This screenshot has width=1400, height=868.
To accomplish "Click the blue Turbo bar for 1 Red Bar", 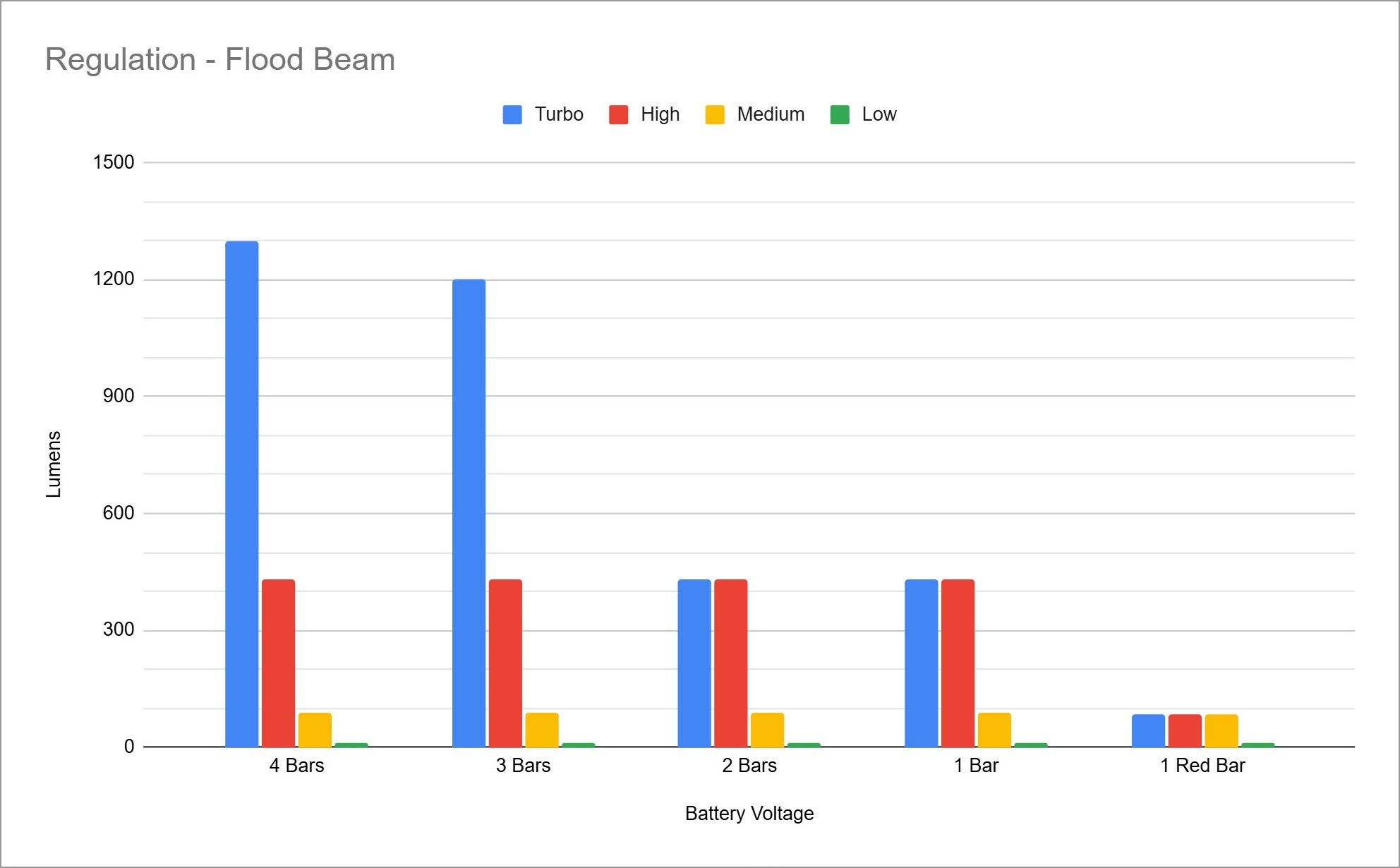I will click(1148, 730).
